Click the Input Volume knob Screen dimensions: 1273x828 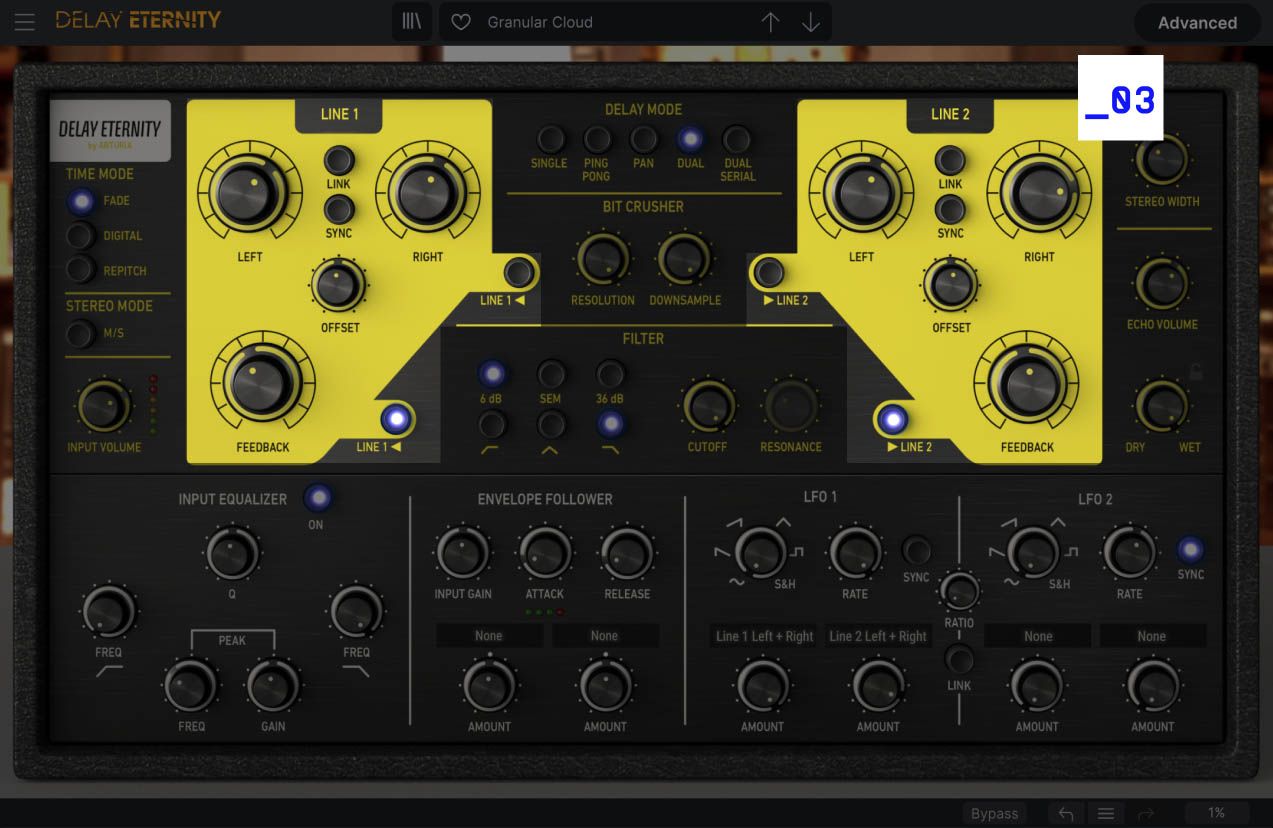pos(104,406)
